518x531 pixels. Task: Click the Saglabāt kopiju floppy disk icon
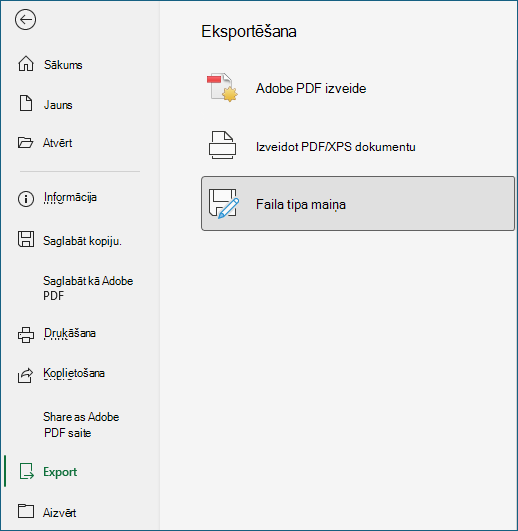(x=26, y=239)
